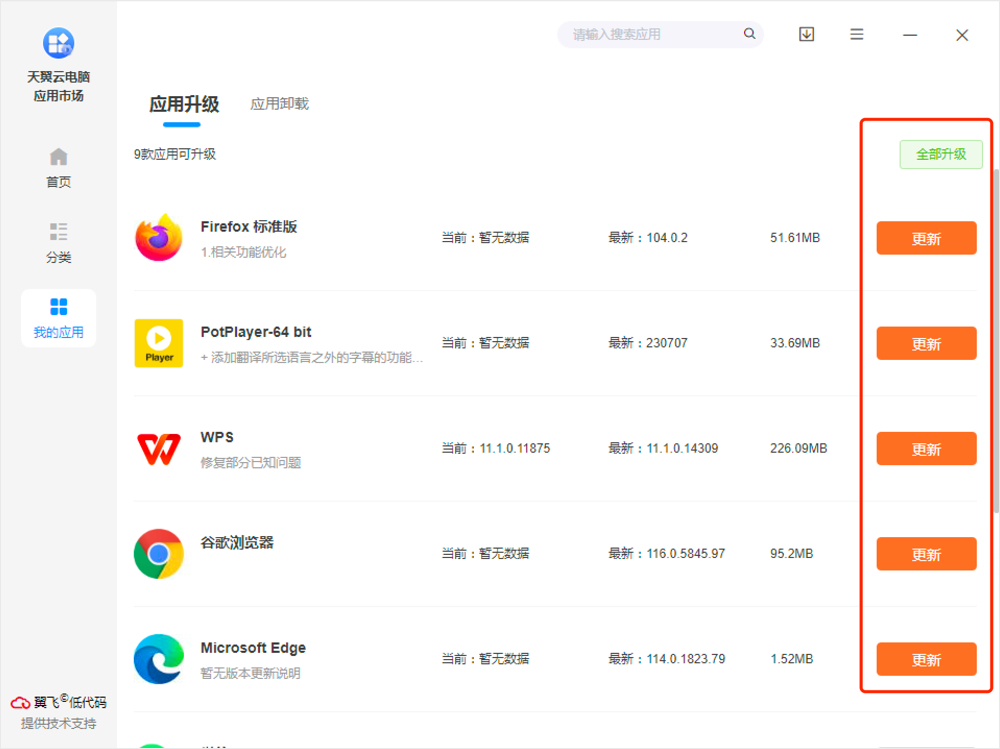The image size is (1000, 749).
Task: Go to 首页 home in sidebar
Action: (58, 168)
